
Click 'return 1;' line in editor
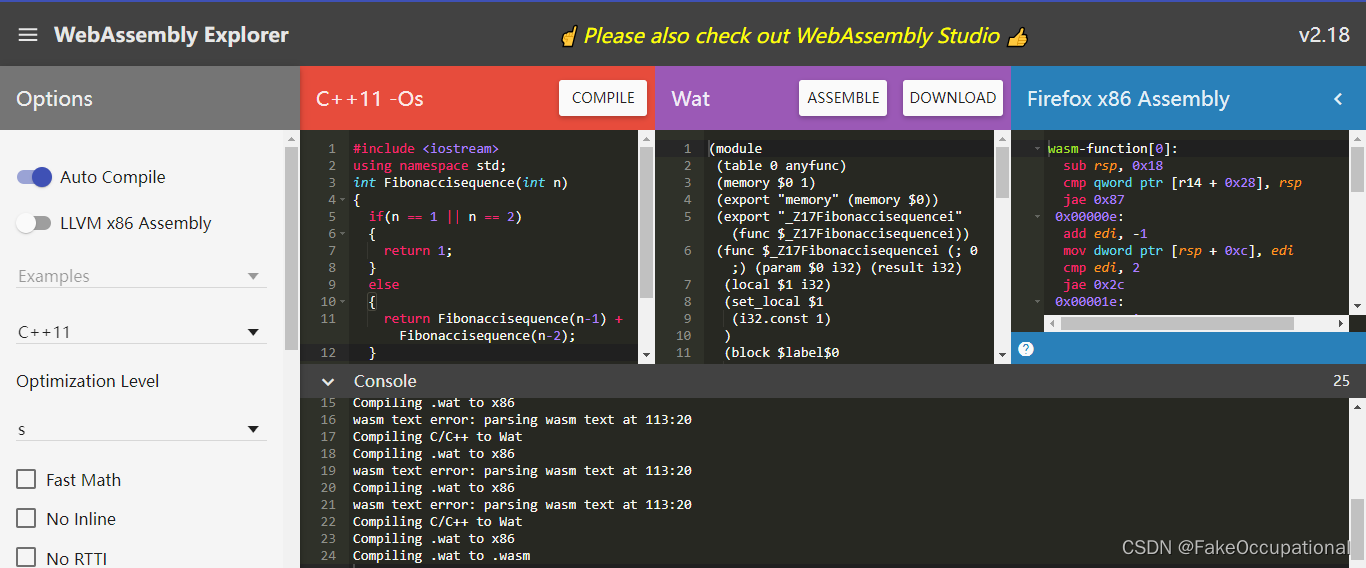click(x=418, y=251)
